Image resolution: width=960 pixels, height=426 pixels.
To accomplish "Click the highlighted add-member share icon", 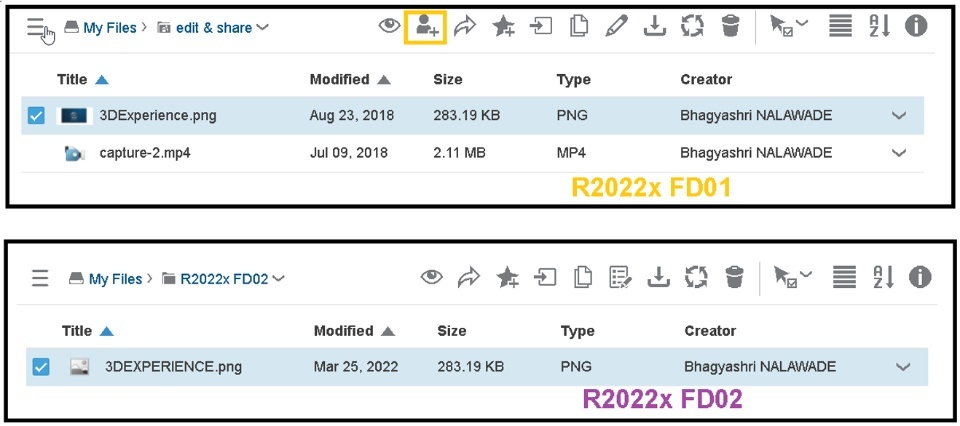I will pyautogui.click(x=426, y=27).
